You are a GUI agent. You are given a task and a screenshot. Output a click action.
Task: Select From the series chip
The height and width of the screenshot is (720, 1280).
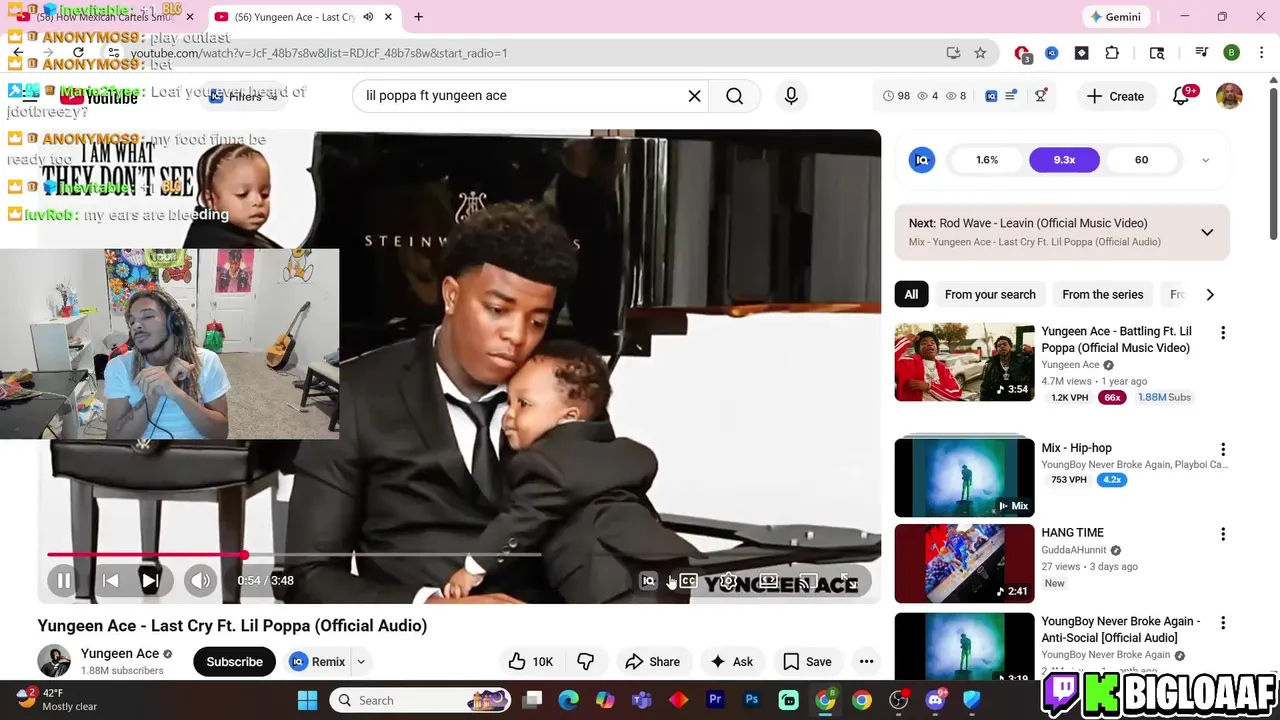pos(1102,294)
